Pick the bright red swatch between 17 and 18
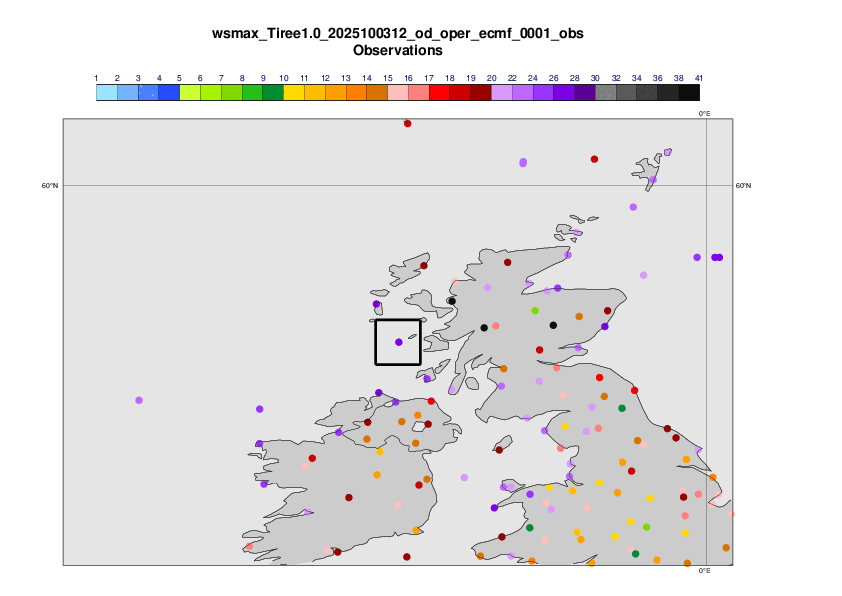842x596 pixels. 439,93
